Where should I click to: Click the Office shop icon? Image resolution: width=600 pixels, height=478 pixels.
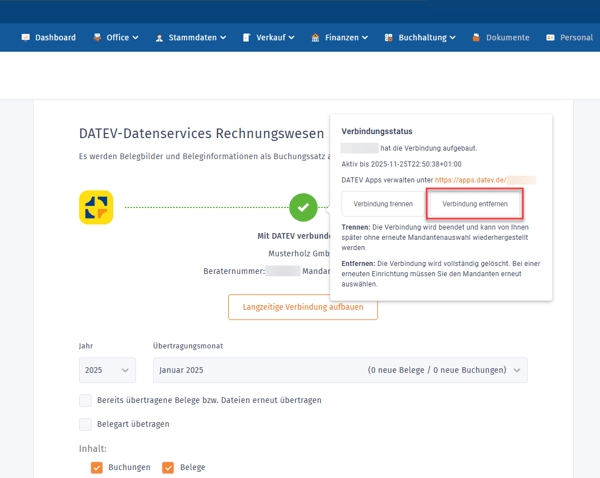pos(97,37)
